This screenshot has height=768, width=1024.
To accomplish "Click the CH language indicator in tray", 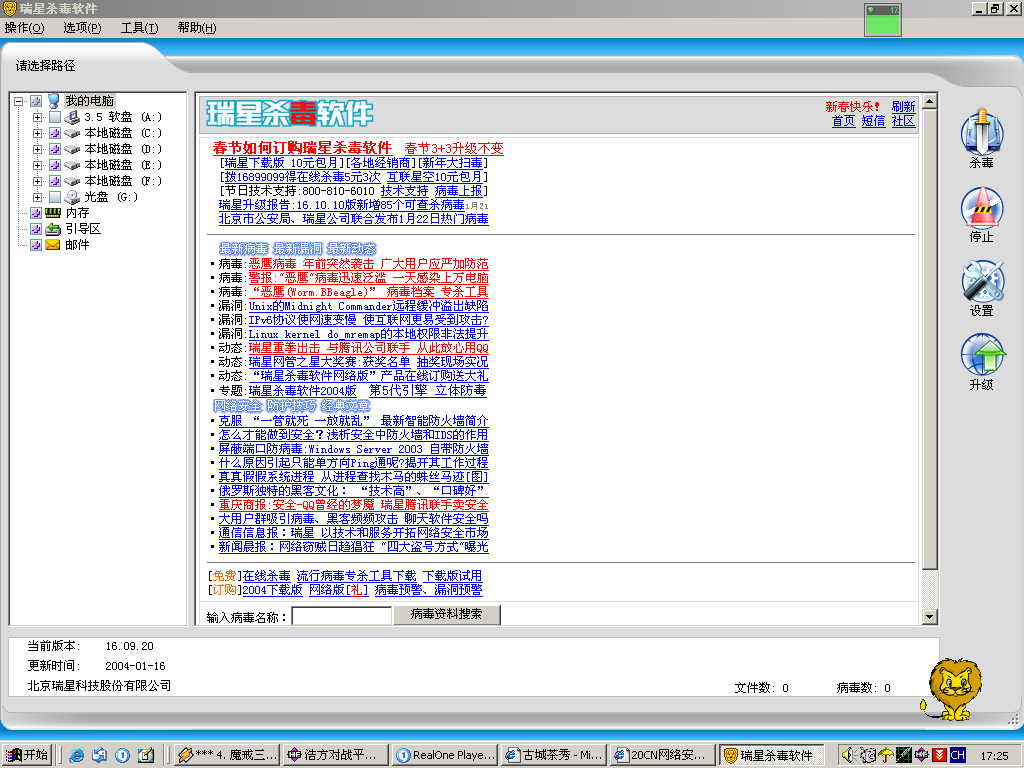I will (x=957, y=755).
